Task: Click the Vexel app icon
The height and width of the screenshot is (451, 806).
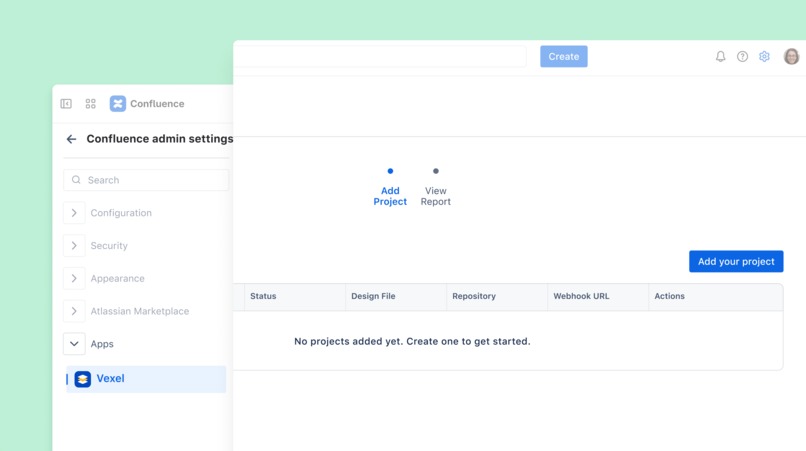Action: coord(83,379)
